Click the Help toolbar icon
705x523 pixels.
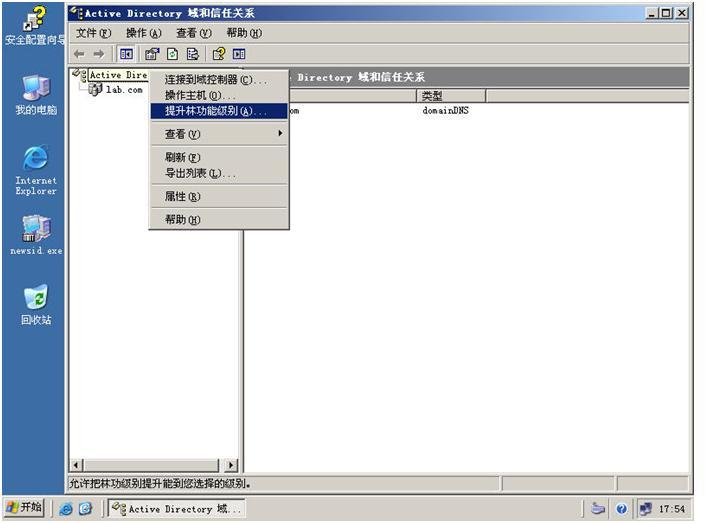tap(218, 54)
